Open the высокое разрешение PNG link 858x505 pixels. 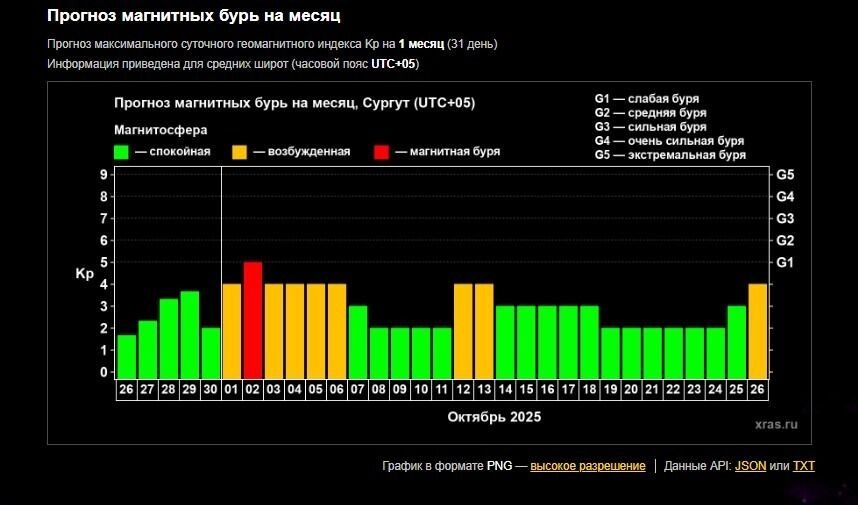coord(587,466)
